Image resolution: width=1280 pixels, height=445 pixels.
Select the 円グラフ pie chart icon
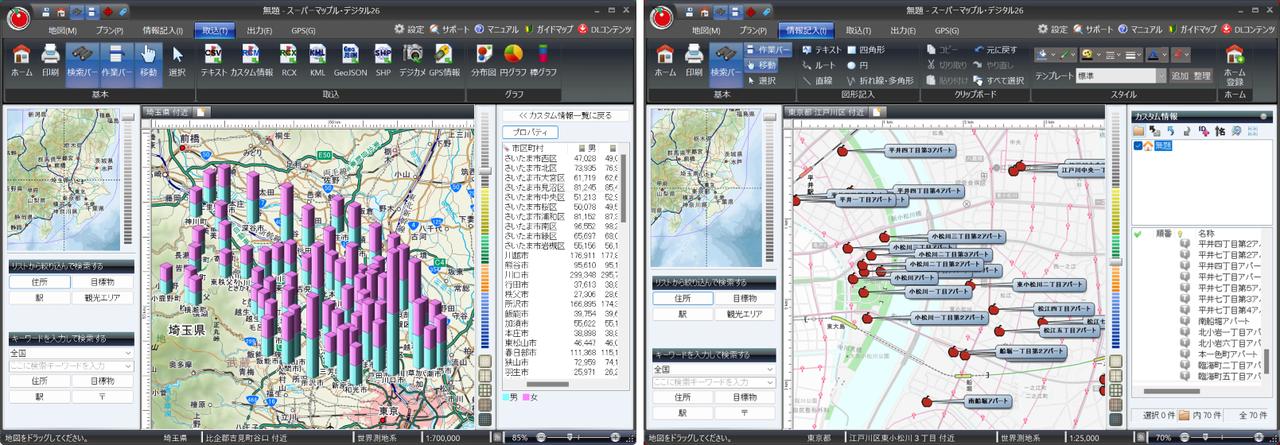pos(514,60)
